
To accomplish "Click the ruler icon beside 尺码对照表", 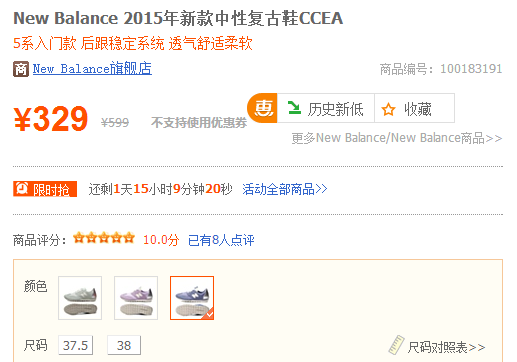I will coord(396,345).
